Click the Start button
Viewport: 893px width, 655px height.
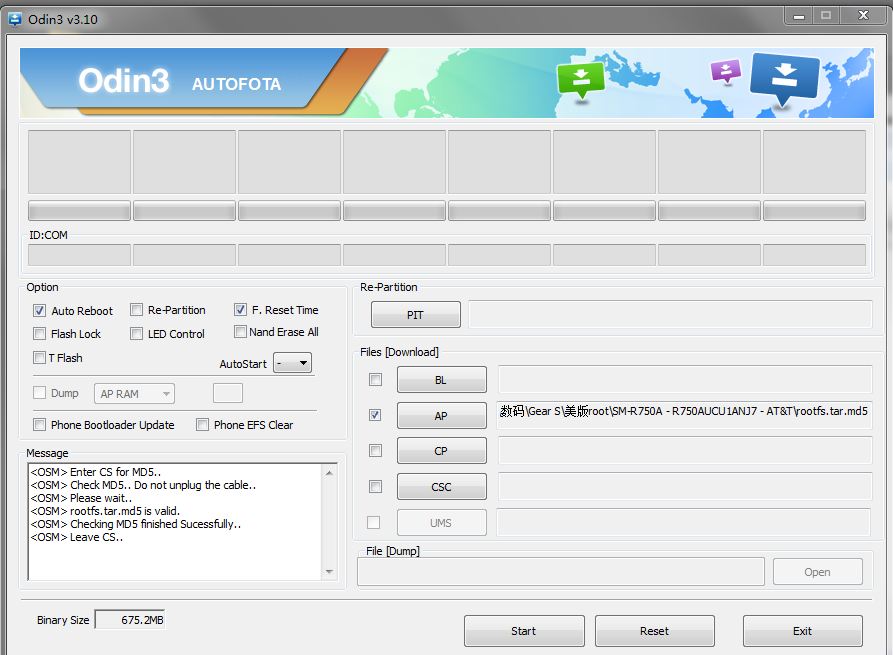pos(524,631)
